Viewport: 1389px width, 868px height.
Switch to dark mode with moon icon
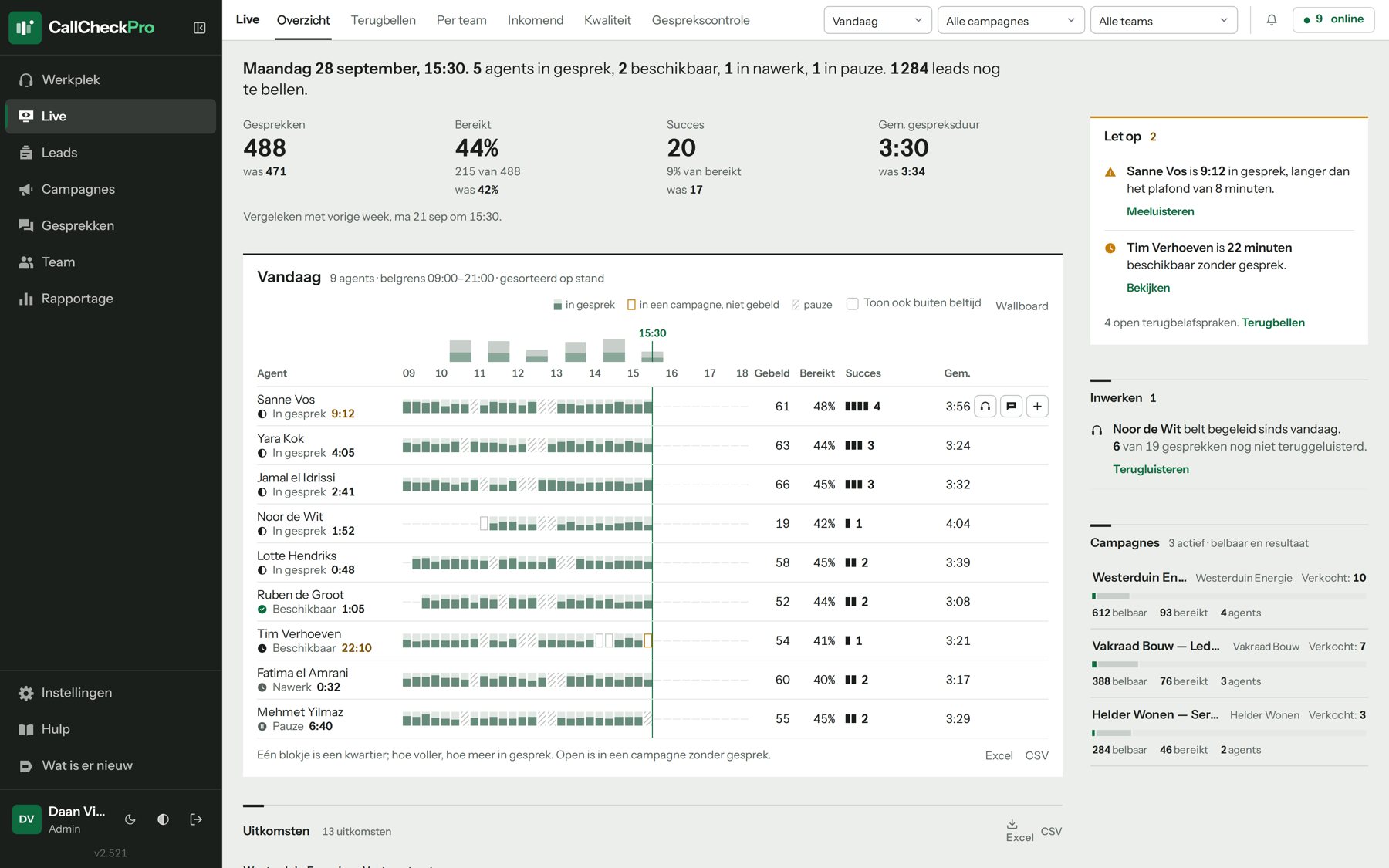click(x=130, y=819)
